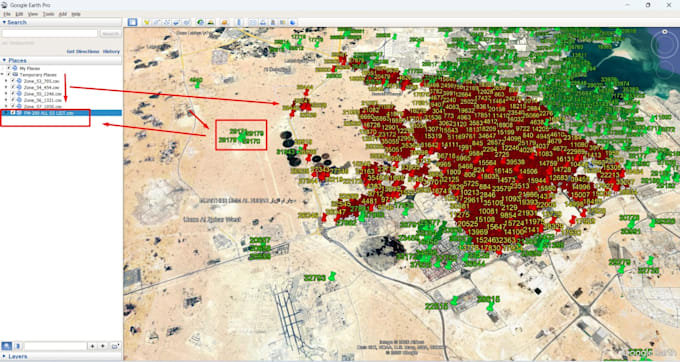Expand the Zone_53 tree node

(x=6, y=81)
